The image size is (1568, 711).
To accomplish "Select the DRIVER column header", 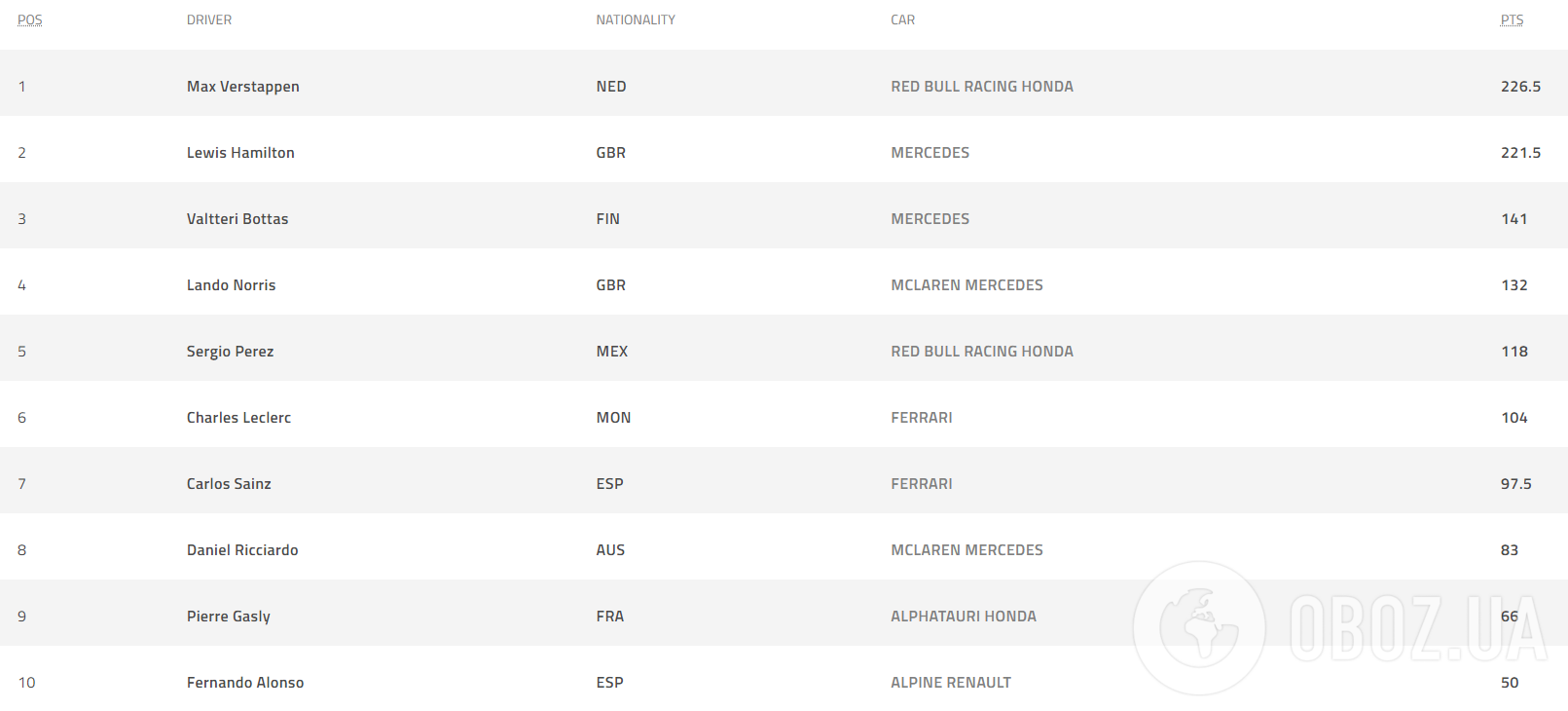I will [x=209, y=19].
